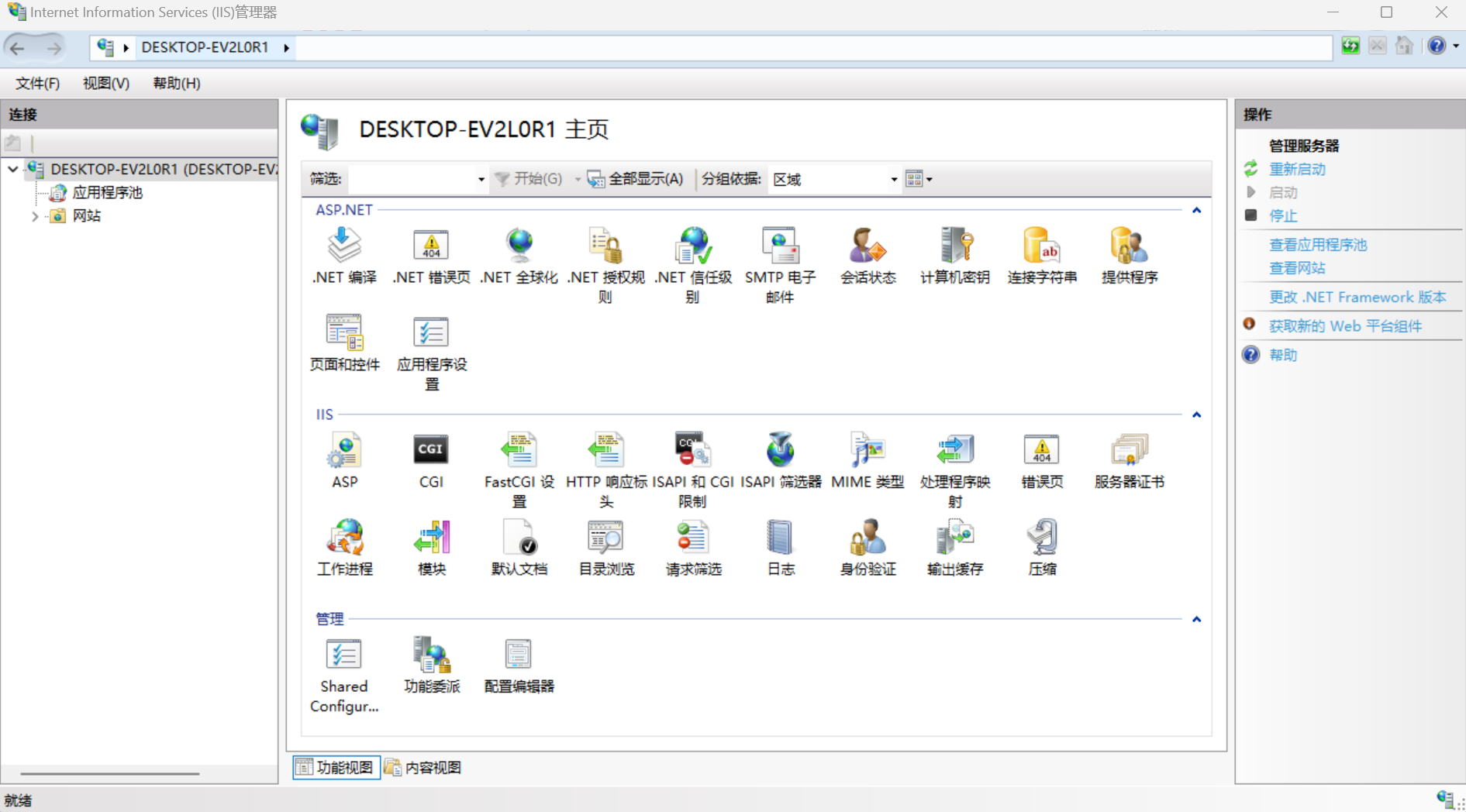Open the FastCGI 设置 feature

(x=519, y=470)
